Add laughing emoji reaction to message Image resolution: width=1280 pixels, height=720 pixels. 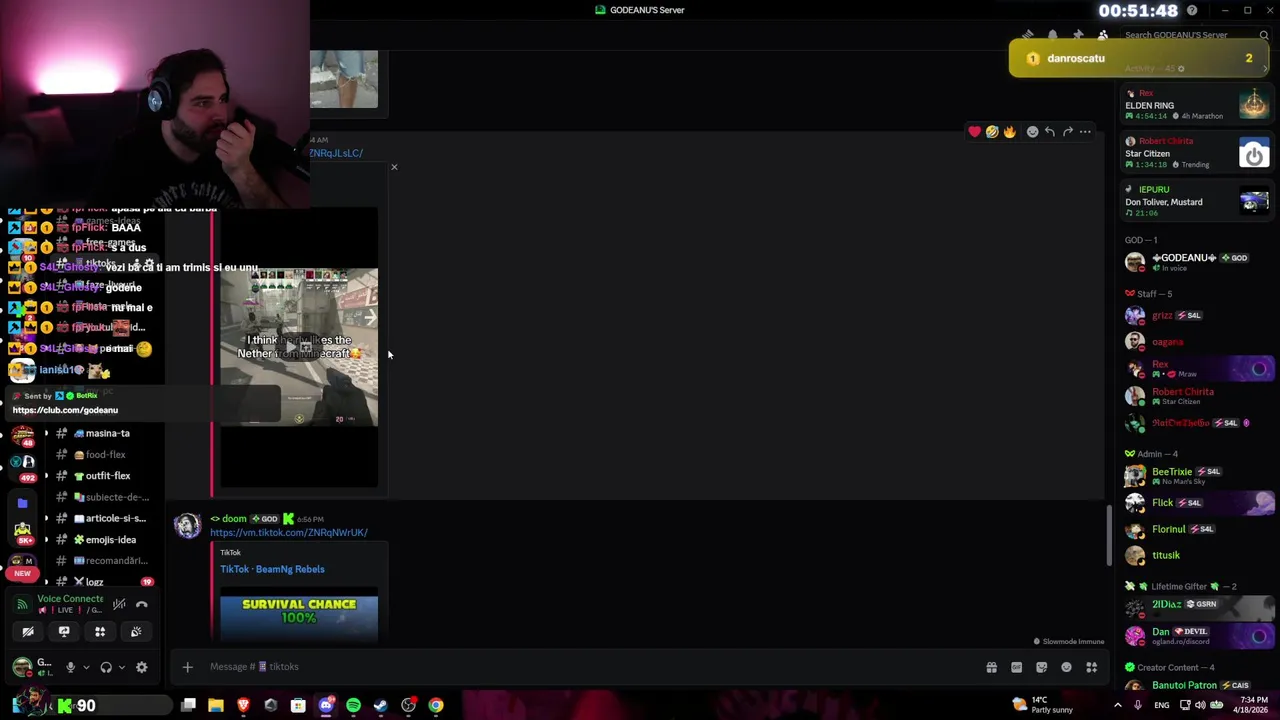point(992,132)
